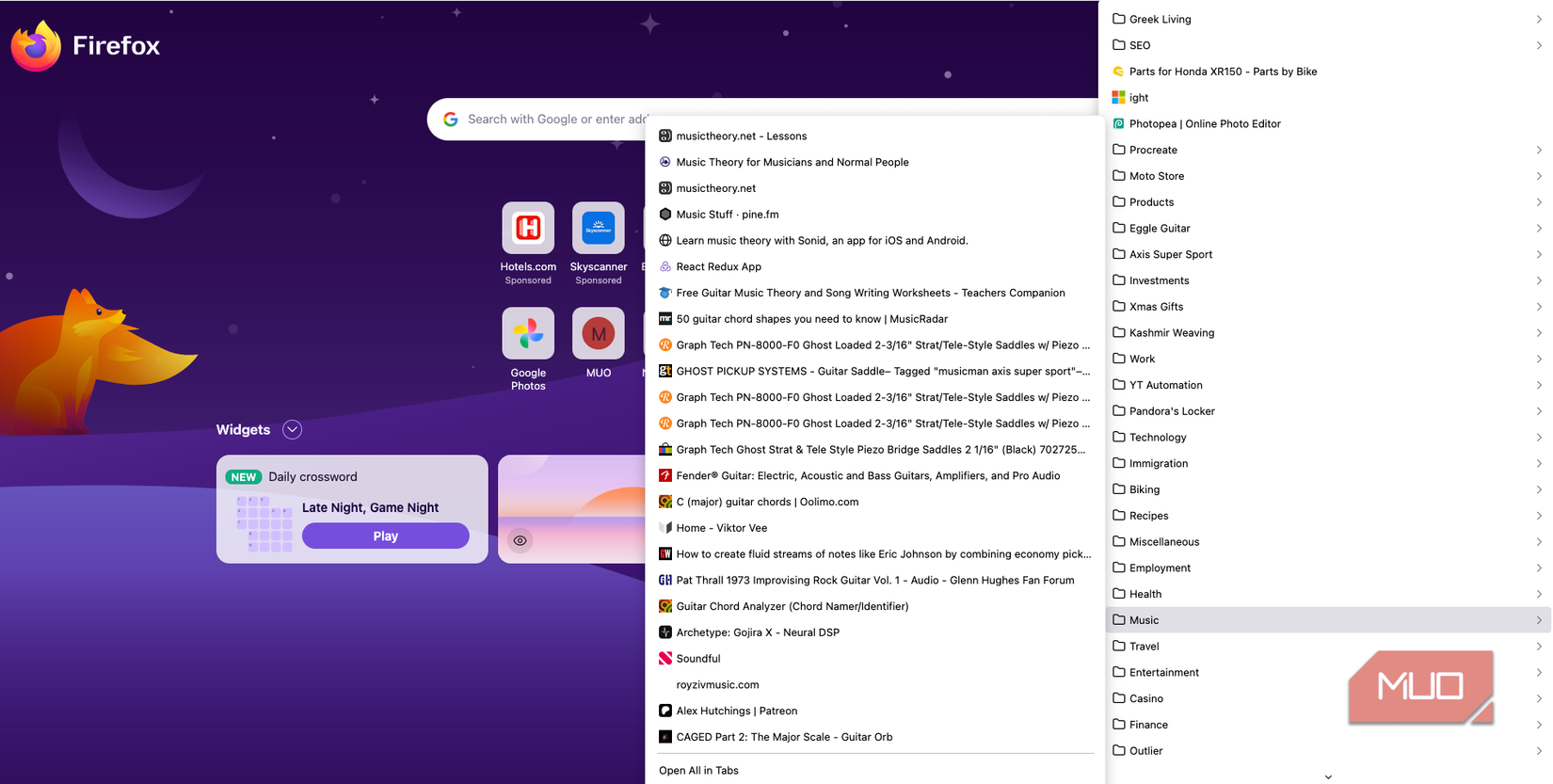
Task: Start the Daily crossword with Play
Action: (x=386, y=536)
